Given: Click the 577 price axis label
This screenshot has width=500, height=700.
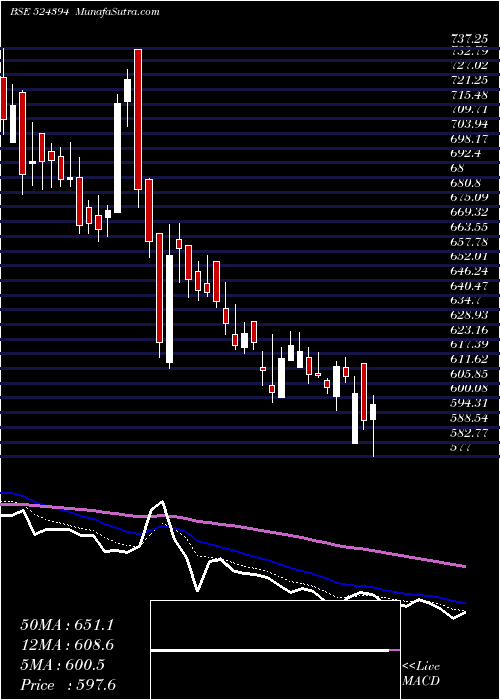Looking at the screenshot, I should 463,448.
